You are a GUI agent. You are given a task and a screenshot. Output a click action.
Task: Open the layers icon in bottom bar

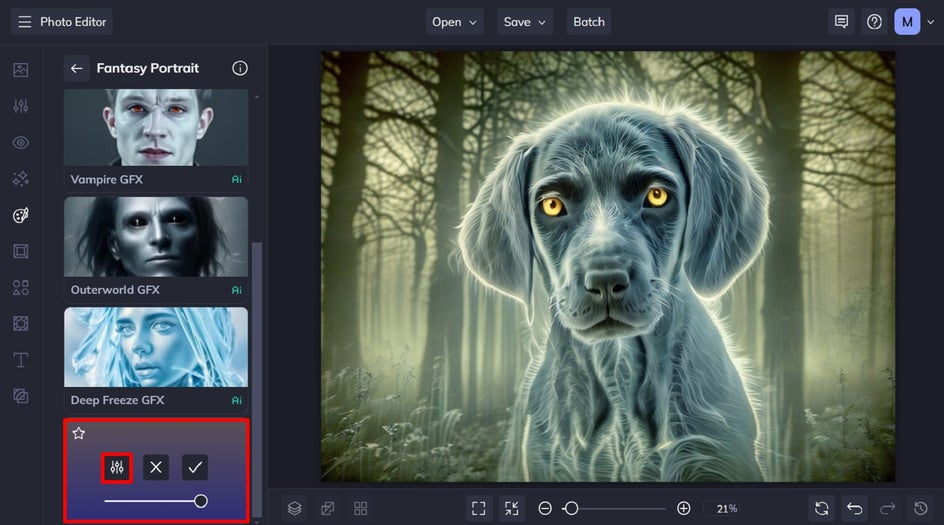pos(294,509)
